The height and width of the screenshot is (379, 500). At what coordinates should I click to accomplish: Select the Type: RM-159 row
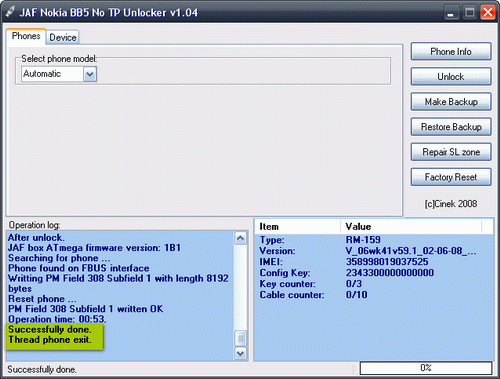coord(373,240)
